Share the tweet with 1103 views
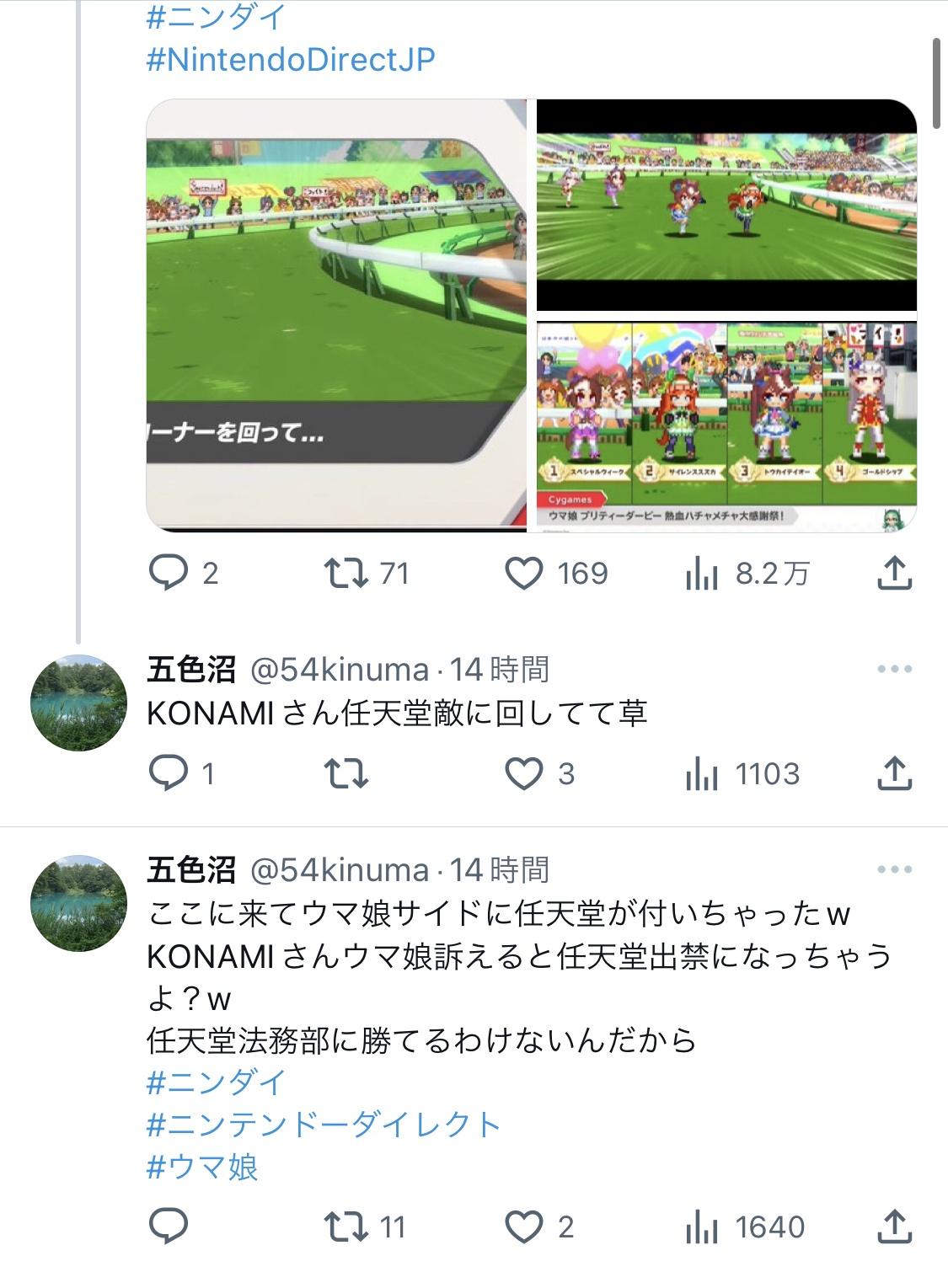 [x=895, y=772]
